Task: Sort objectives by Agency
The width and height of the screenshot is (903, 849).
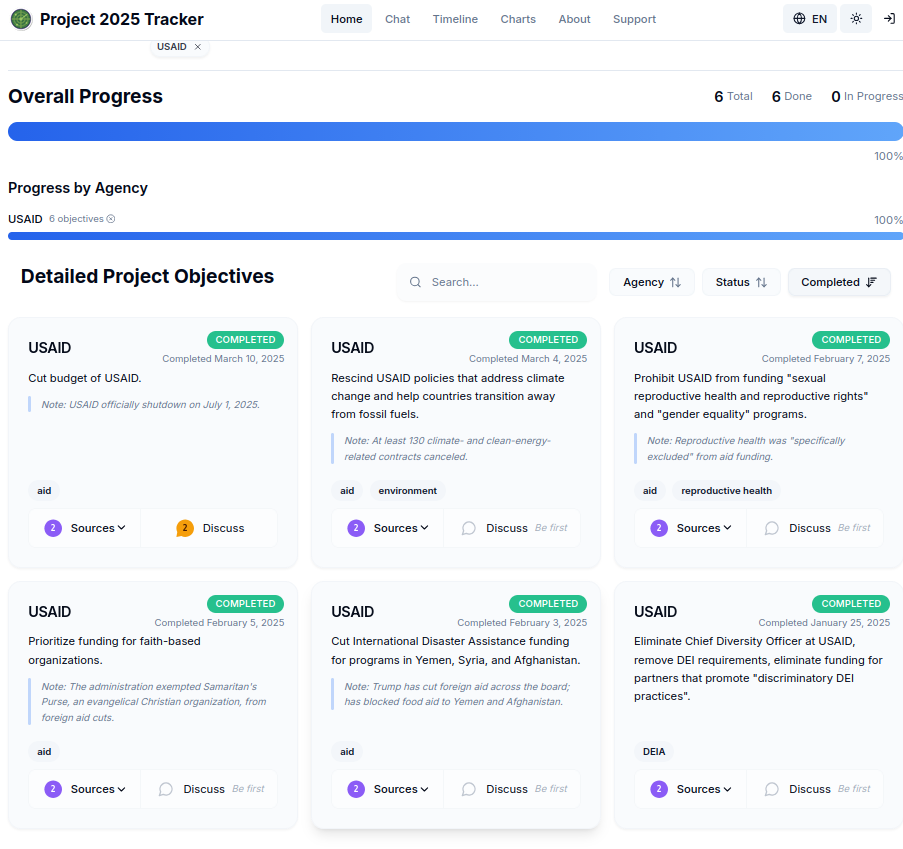Action: click(x=652, y=282)
